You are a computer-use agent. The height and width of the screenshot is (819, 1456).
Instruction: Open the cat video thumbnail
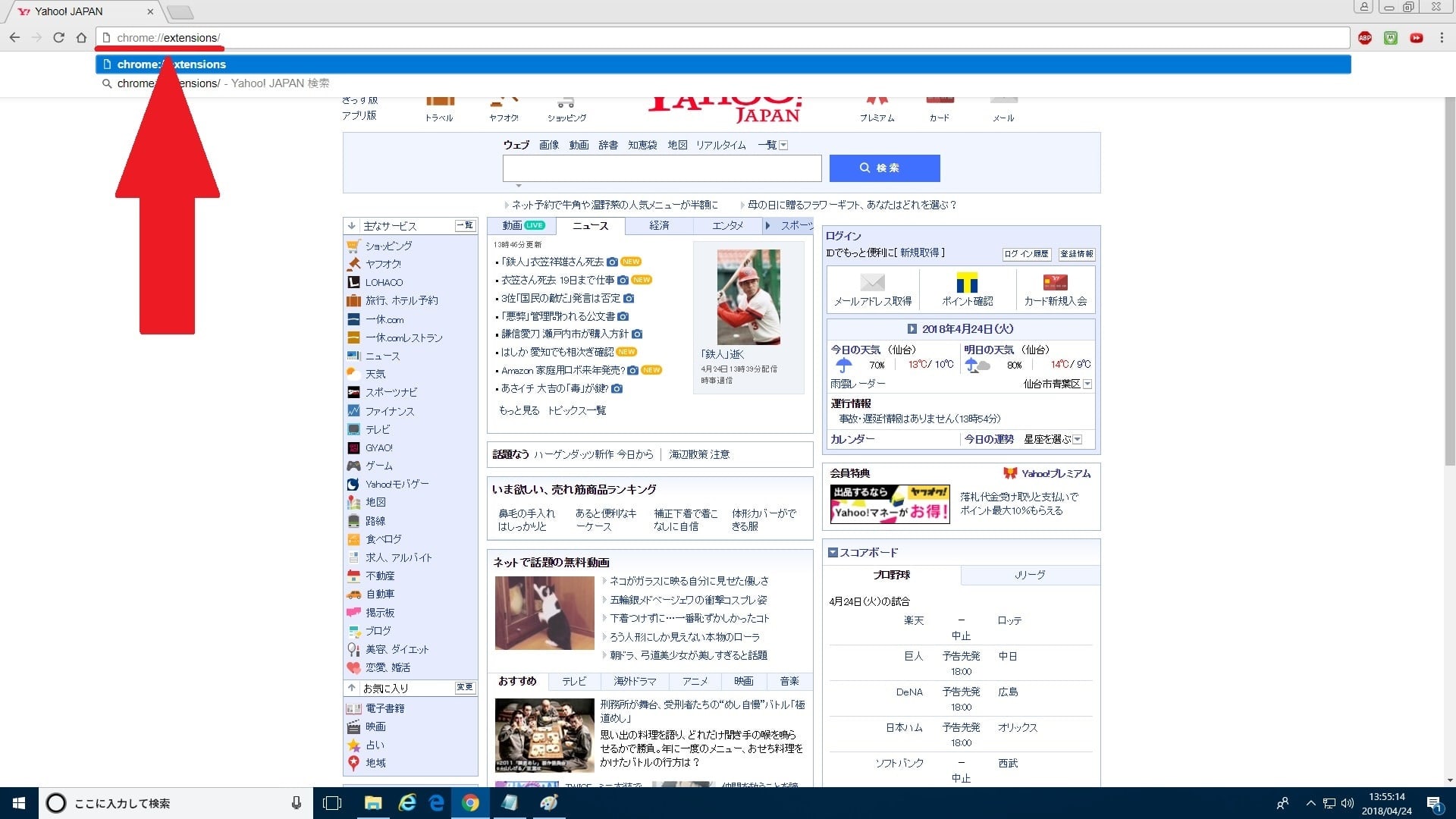(544, 613)
